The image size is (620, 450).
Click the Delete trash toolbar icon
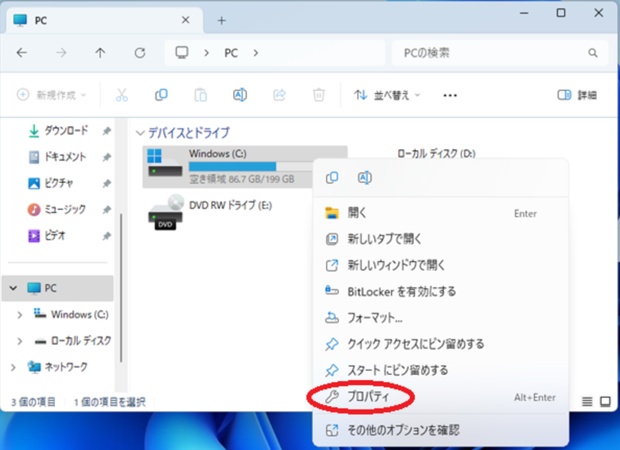point(319,95)
